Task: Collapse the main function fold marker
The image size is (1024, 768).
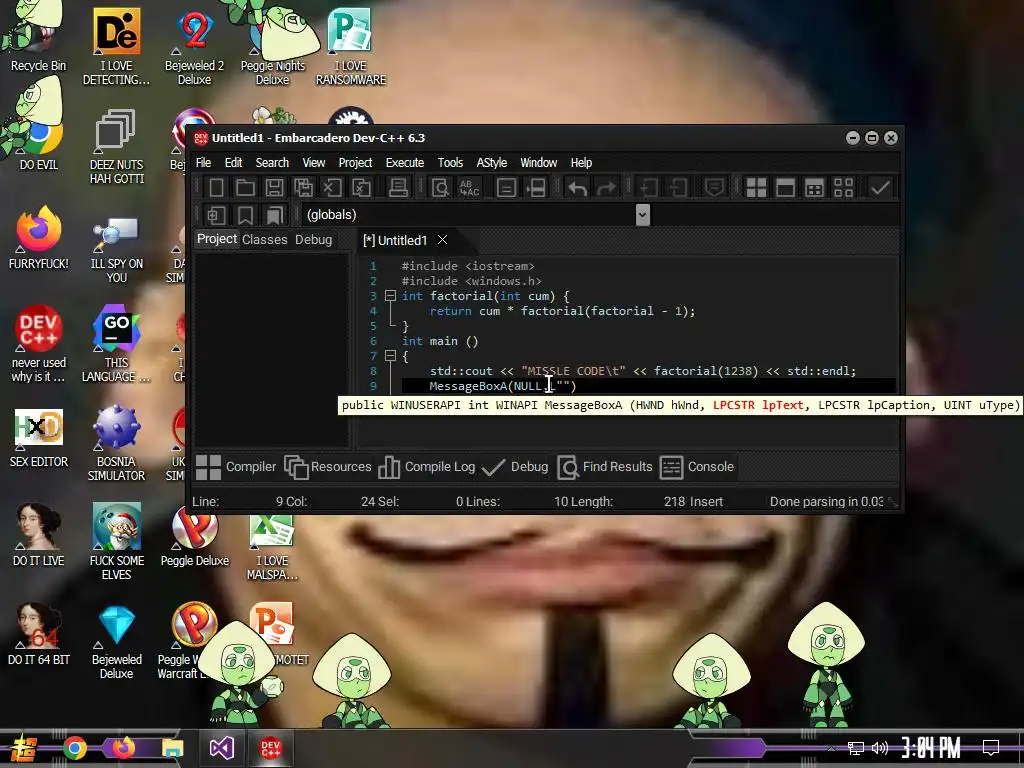Action: point(391,356)
